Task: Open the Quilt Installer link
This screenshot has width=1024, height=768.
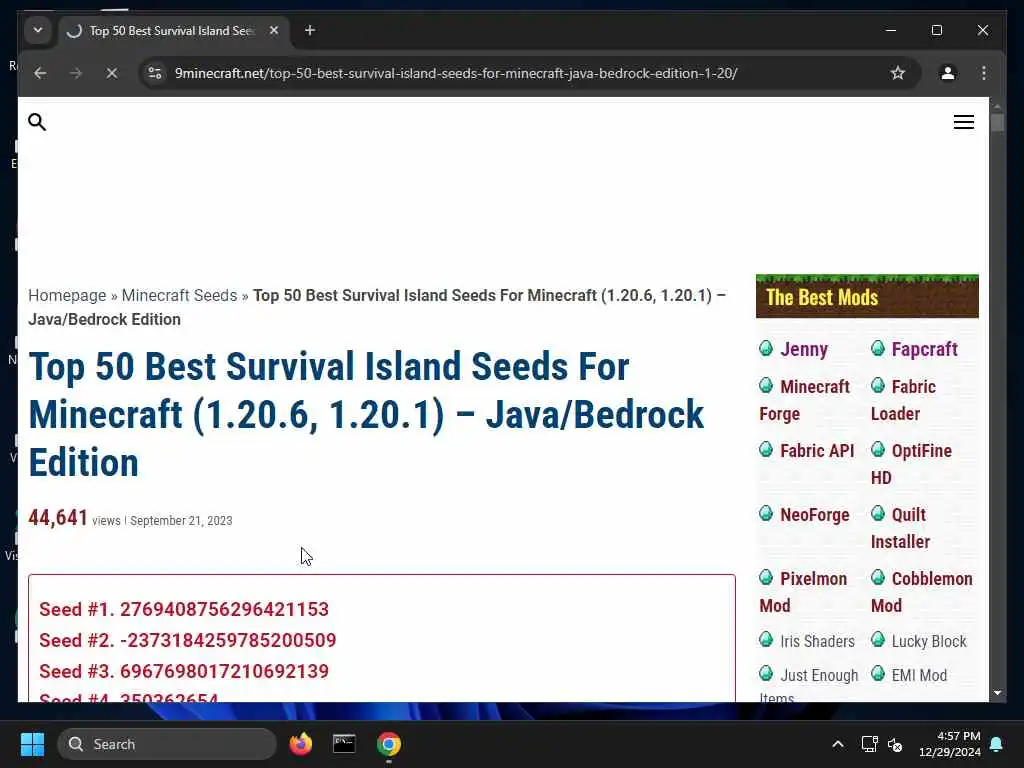Action: click(x=901, y=528)
